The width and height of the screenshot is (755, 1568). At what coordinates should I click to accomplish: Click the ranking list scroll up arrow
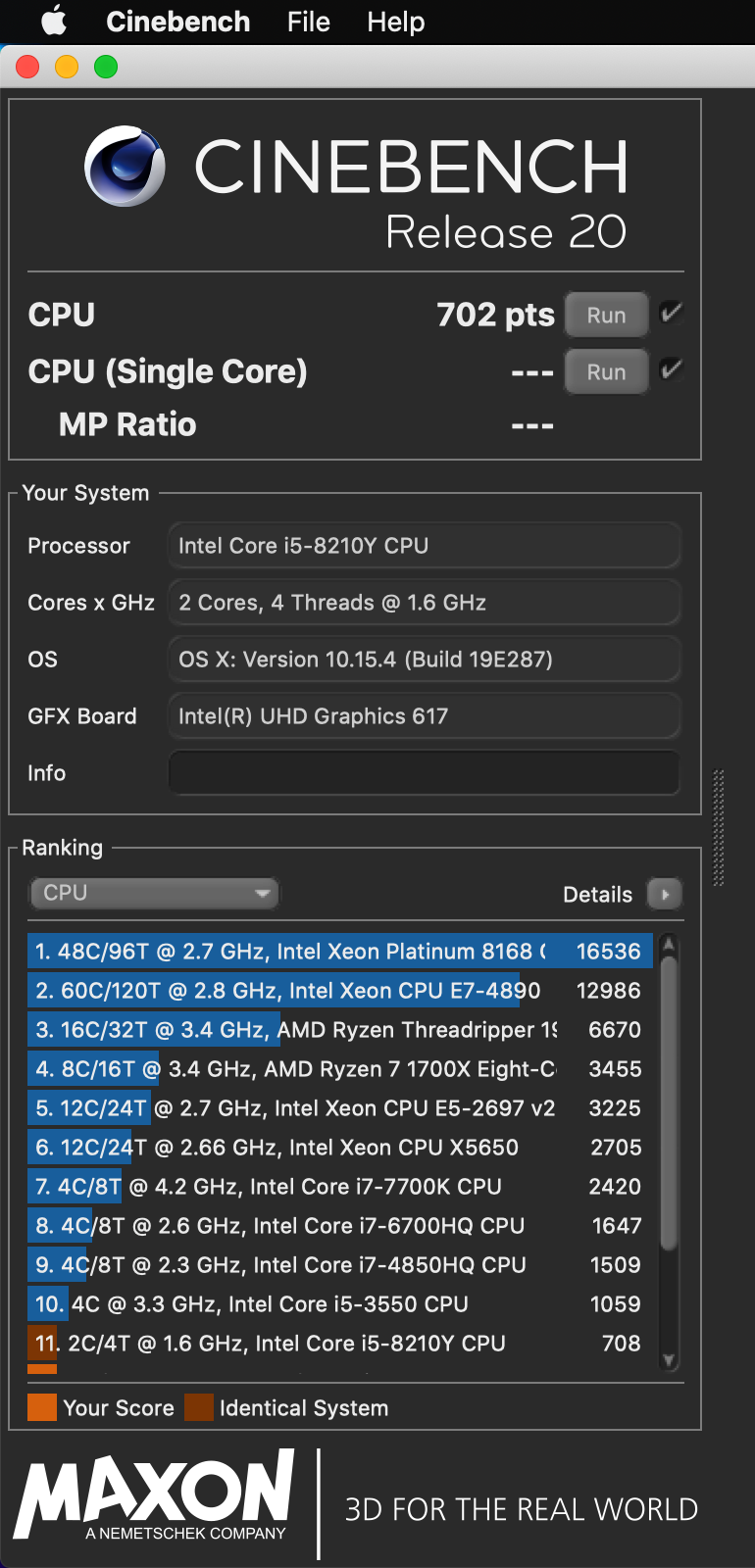669,945
